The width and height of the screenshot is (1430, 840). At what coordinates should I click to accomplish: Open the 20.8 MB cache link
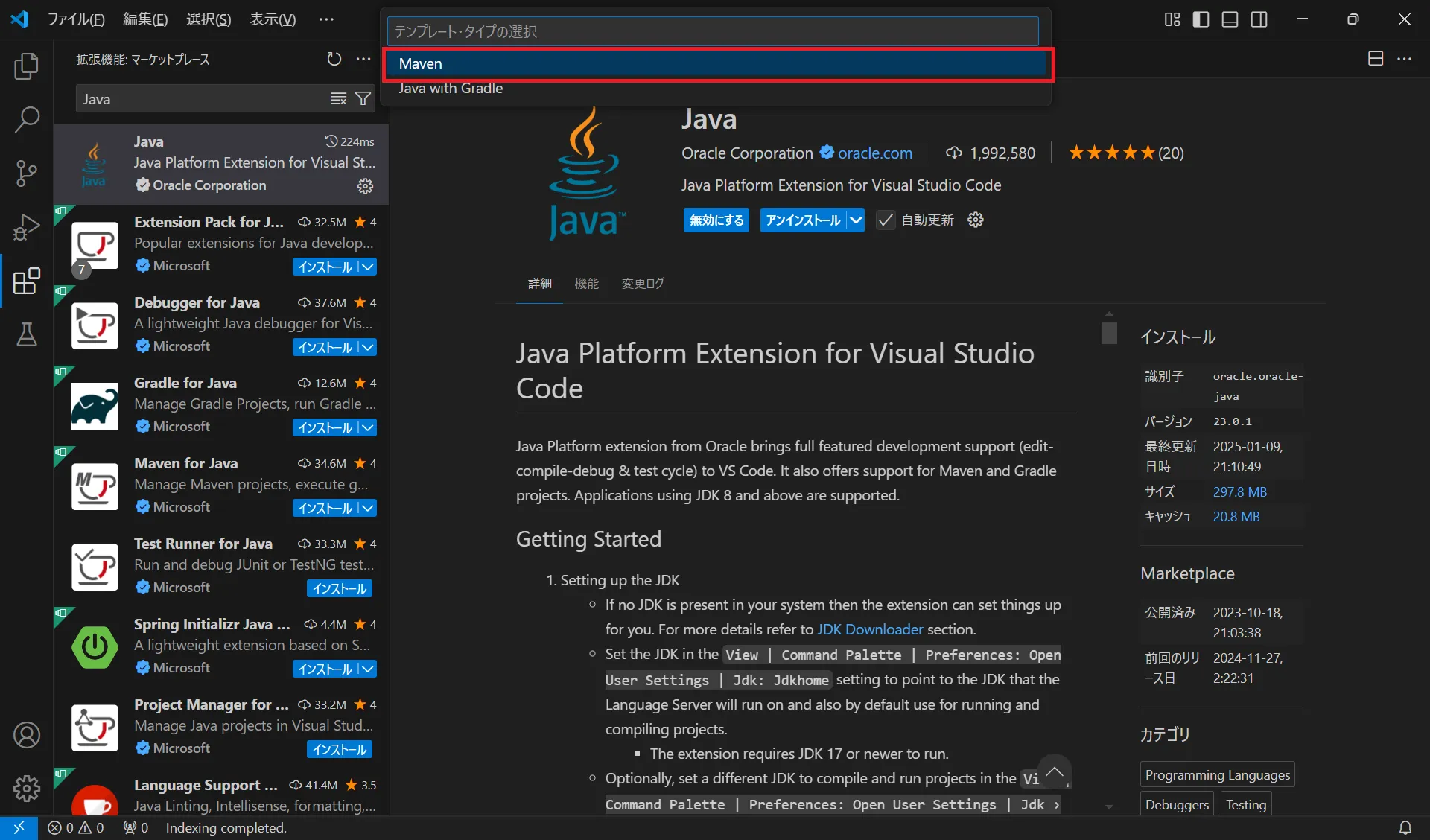click(1236, 517)
